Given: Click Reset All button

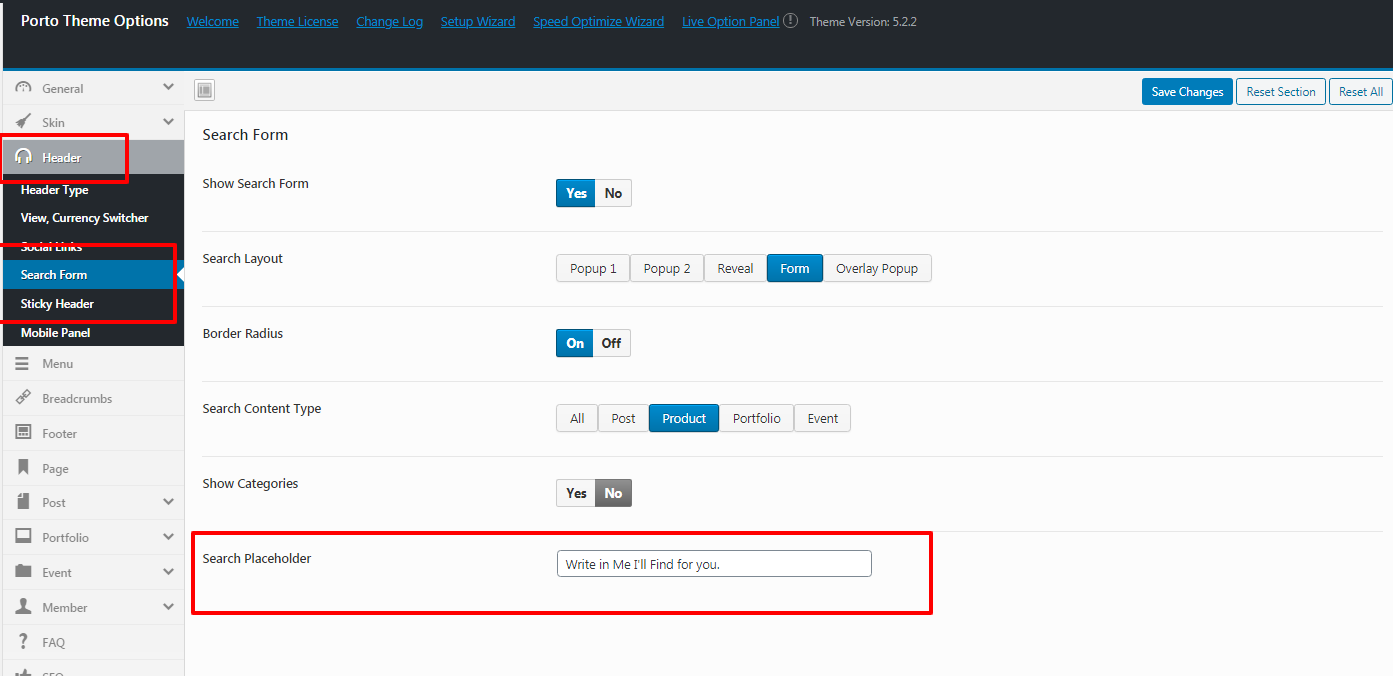Looking at the screenshot, I should [x=1360, y=91].
